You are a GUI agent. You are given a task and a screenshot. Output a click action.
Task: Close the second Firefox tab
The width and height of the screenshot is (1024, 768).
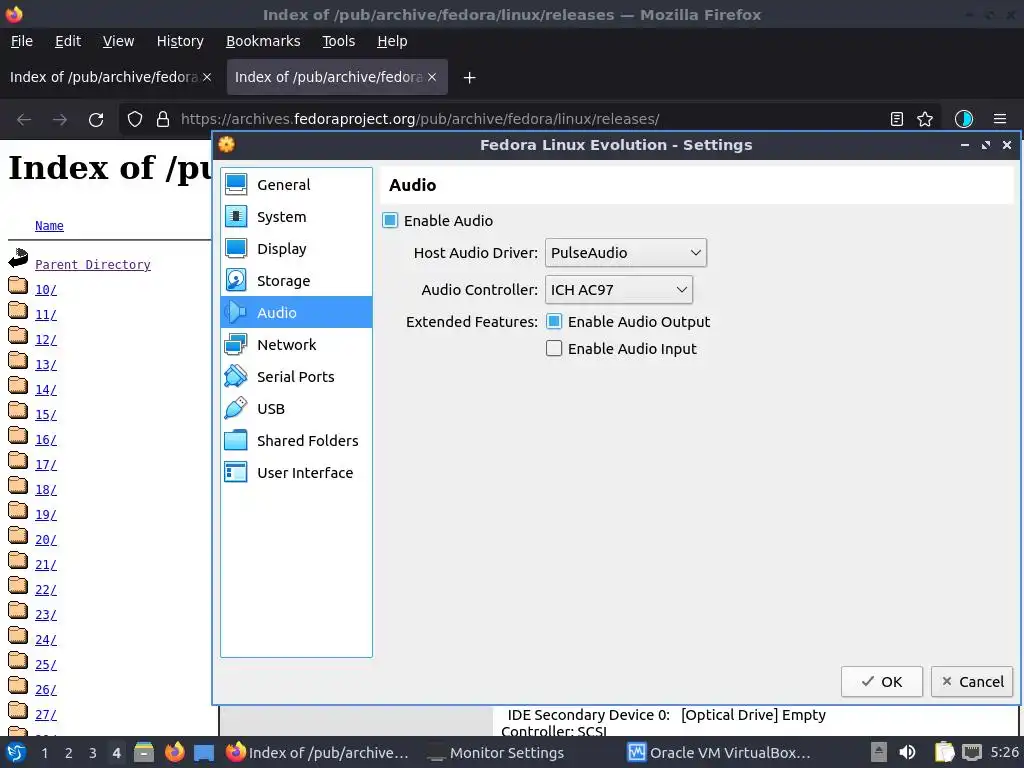coord(432,77)
